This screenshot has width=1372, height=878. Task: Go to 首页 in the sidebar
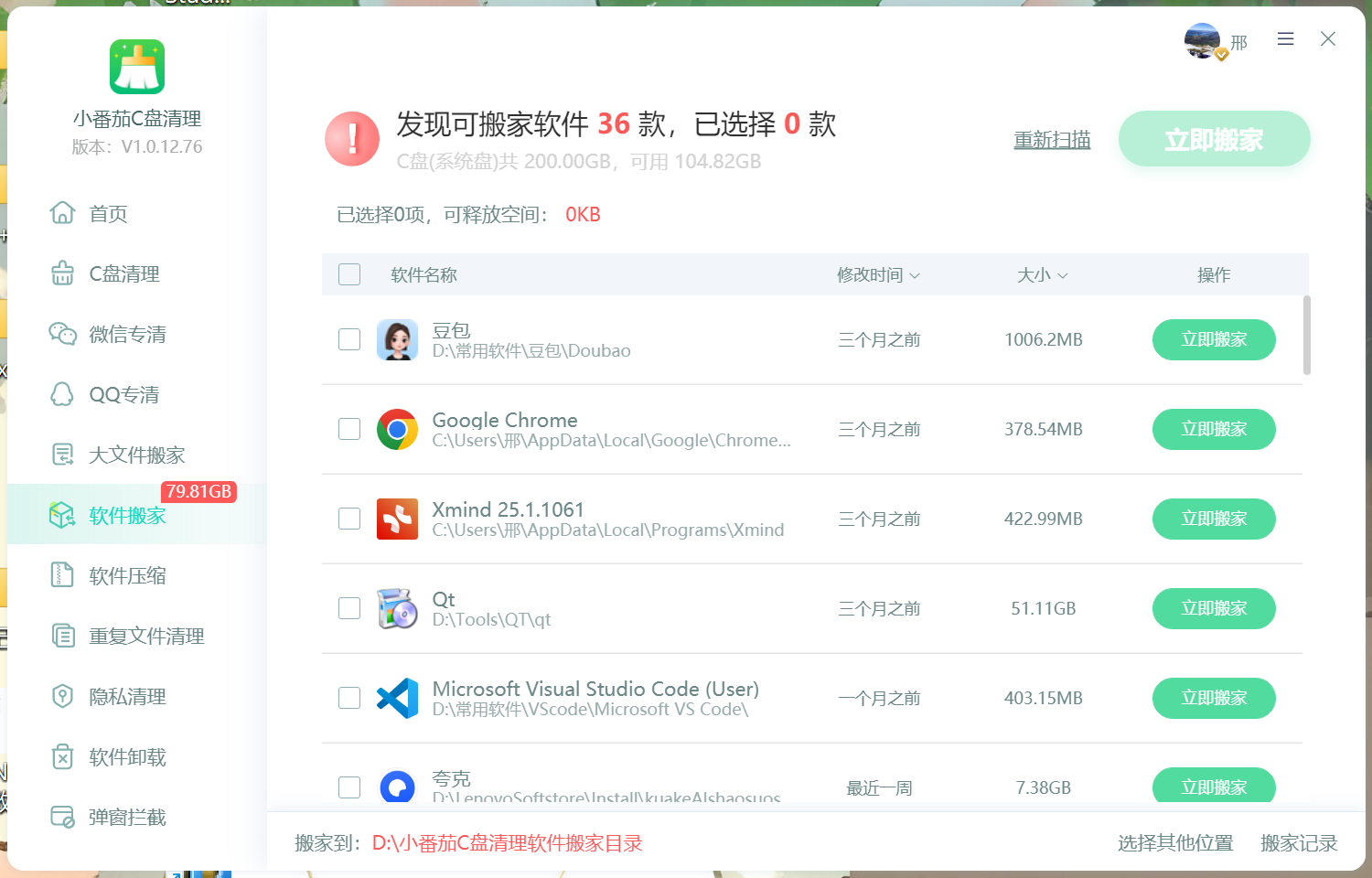[108, 213]
